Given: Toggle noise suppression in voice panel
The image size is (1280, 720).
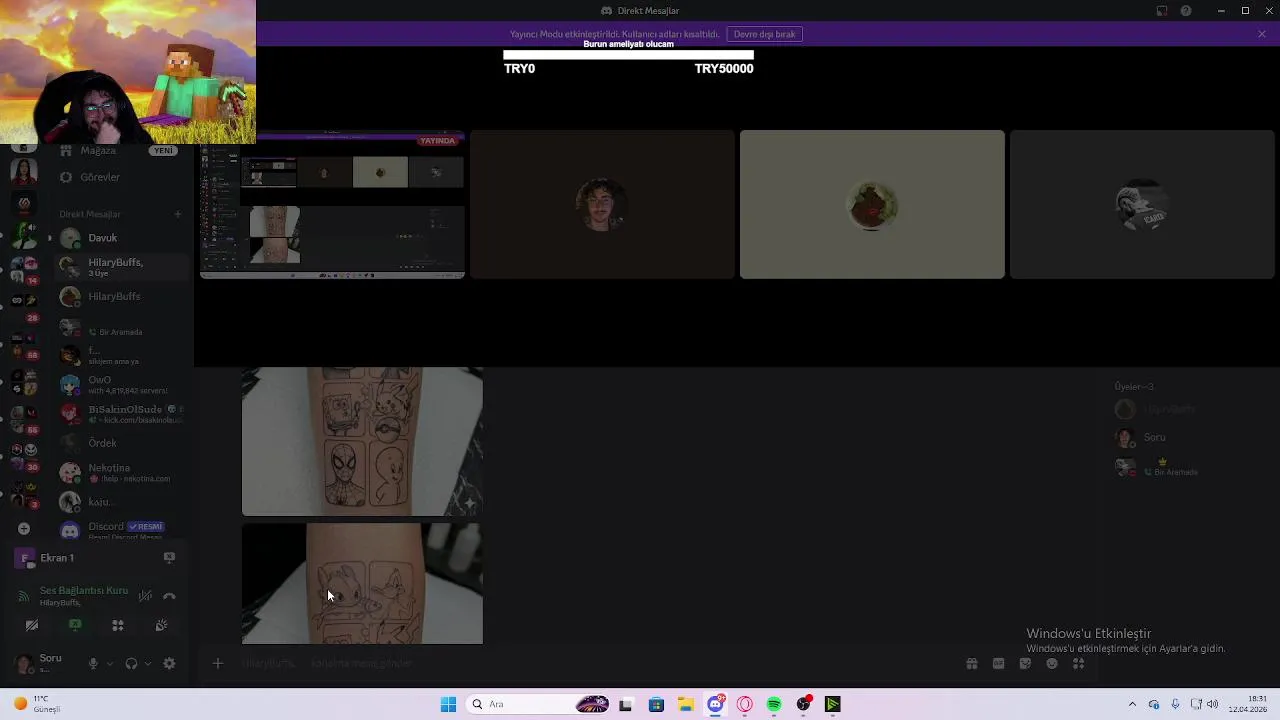Looking at the screenshot, I should [145, 595].
